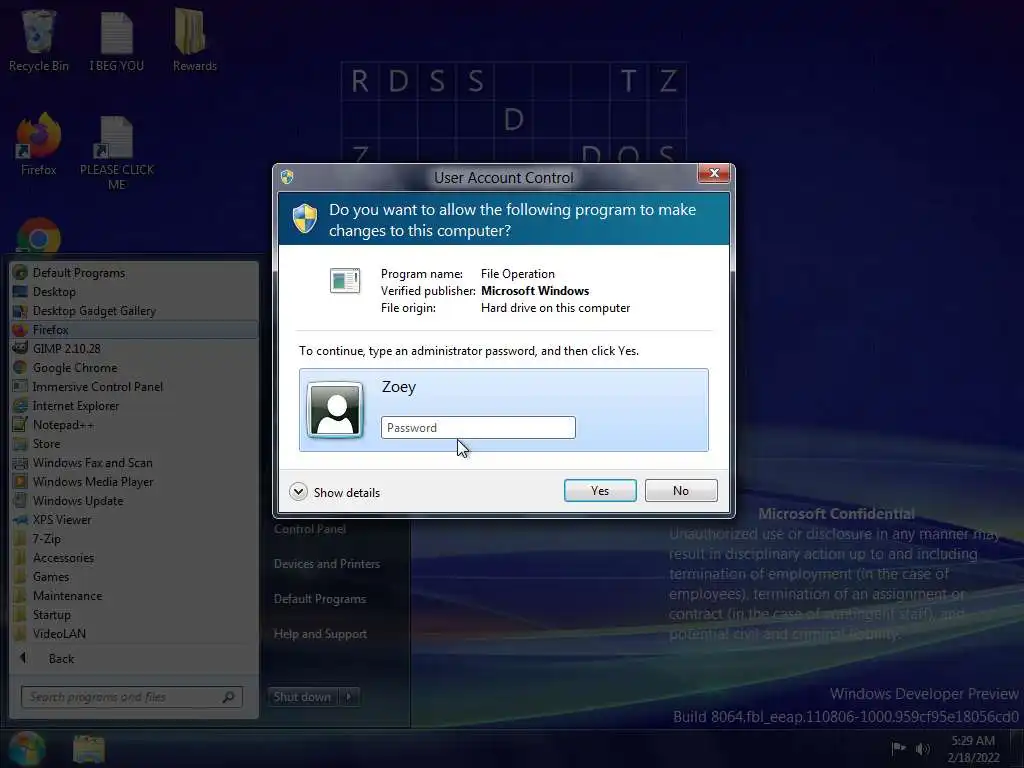Click the Action Center flag tray icon

(x=899, y=748)
